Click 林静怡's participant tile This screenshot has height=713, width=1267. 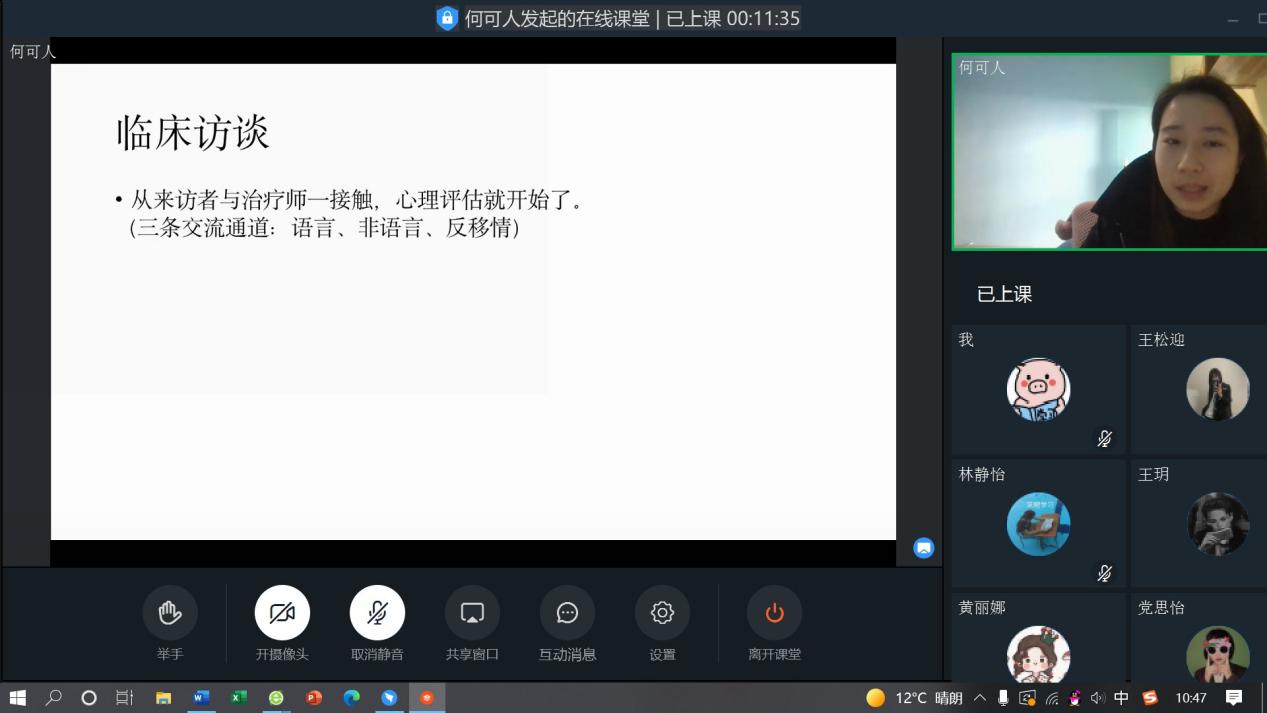1038,523
